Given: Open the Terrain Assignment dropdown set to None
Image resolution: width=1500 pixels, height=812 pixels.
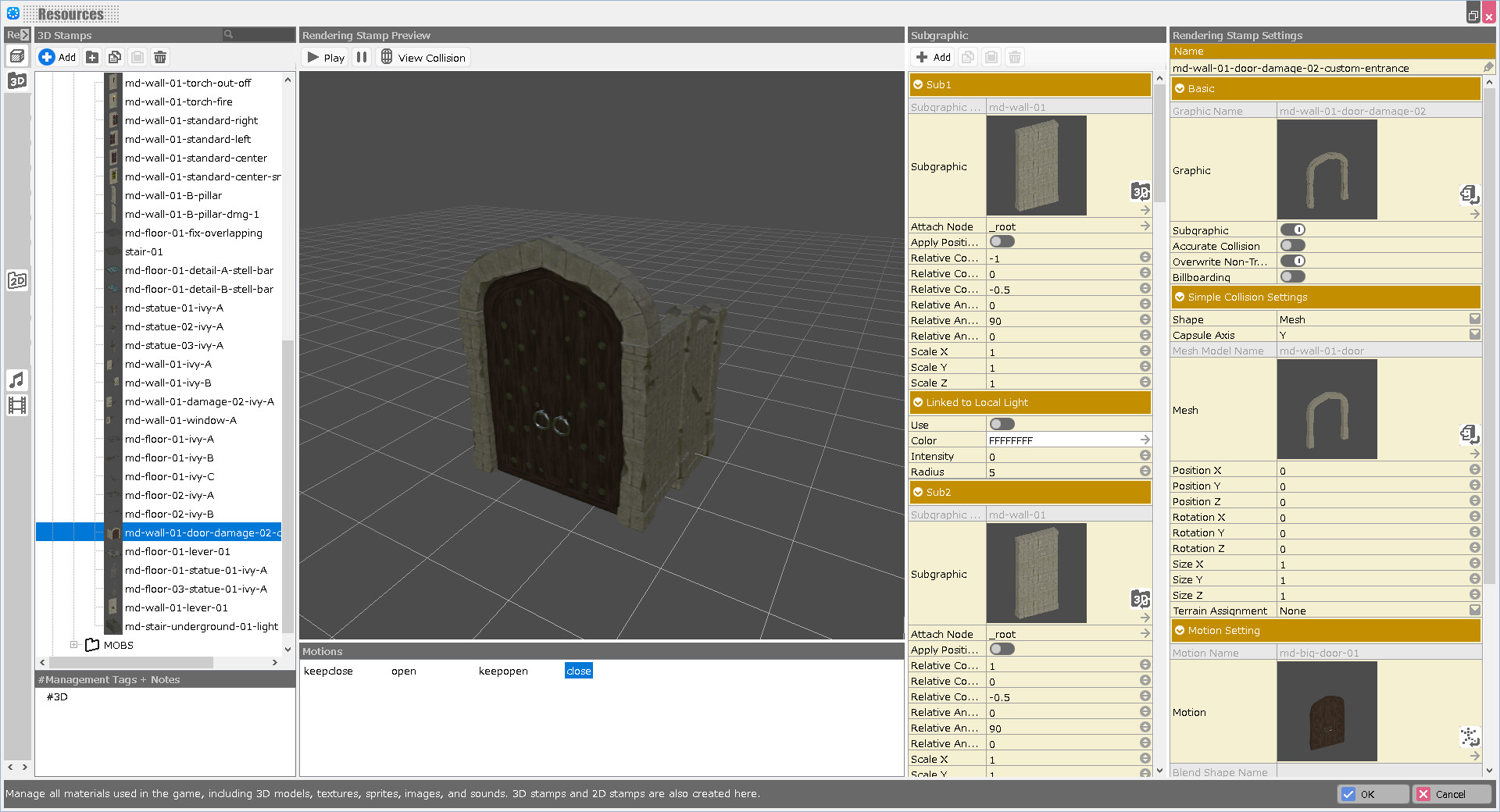Looking at the screenshot, I should click(x=1474, y=610).
